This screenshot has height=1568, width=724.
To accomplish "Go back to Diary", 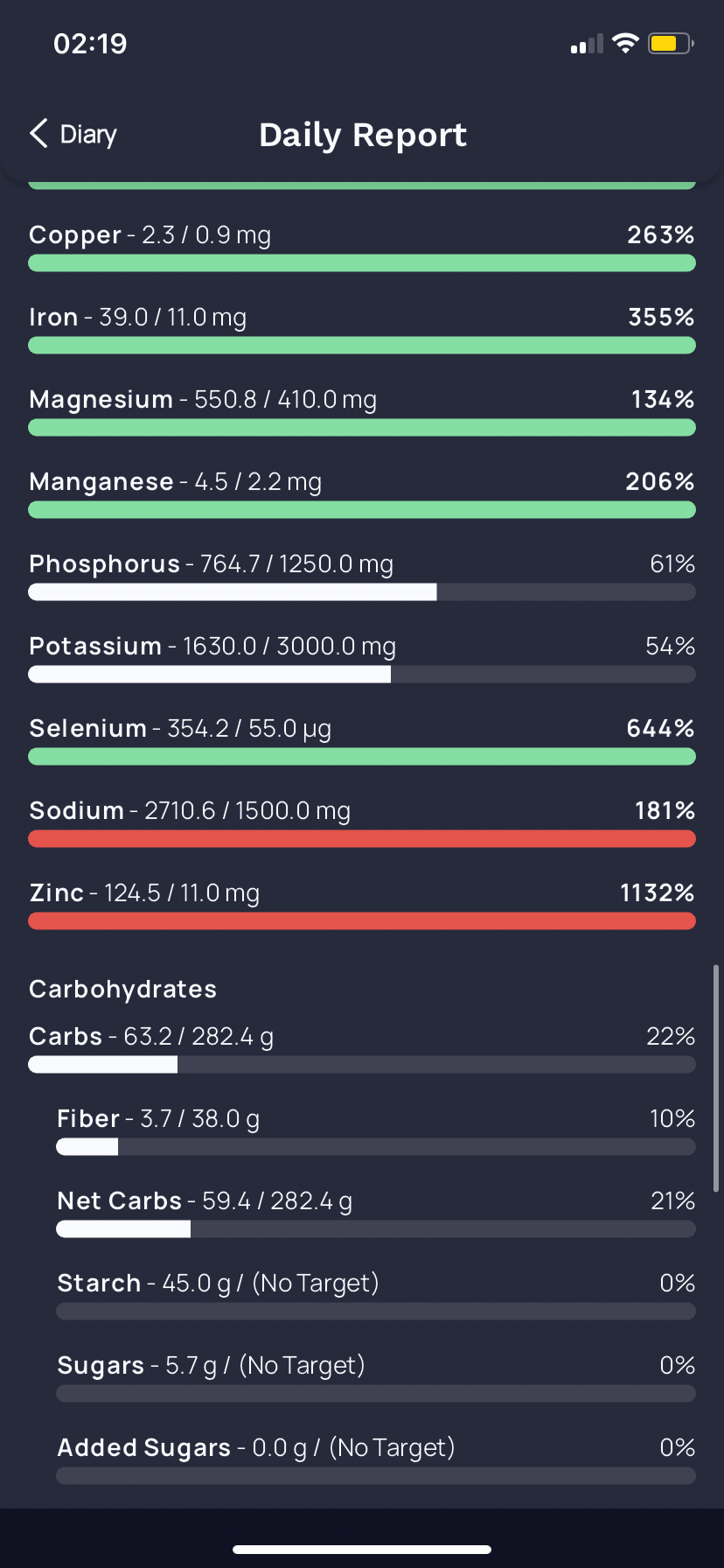I will click(x=73, y=134).
